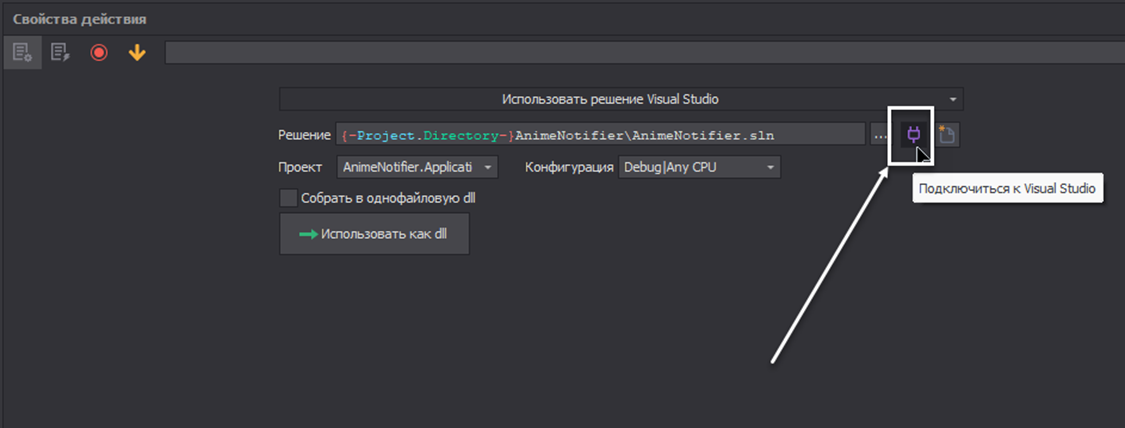Viewport: 1125px width, 428px height.
Task: Click the edit document icon in toolbar
Action: 60,52
